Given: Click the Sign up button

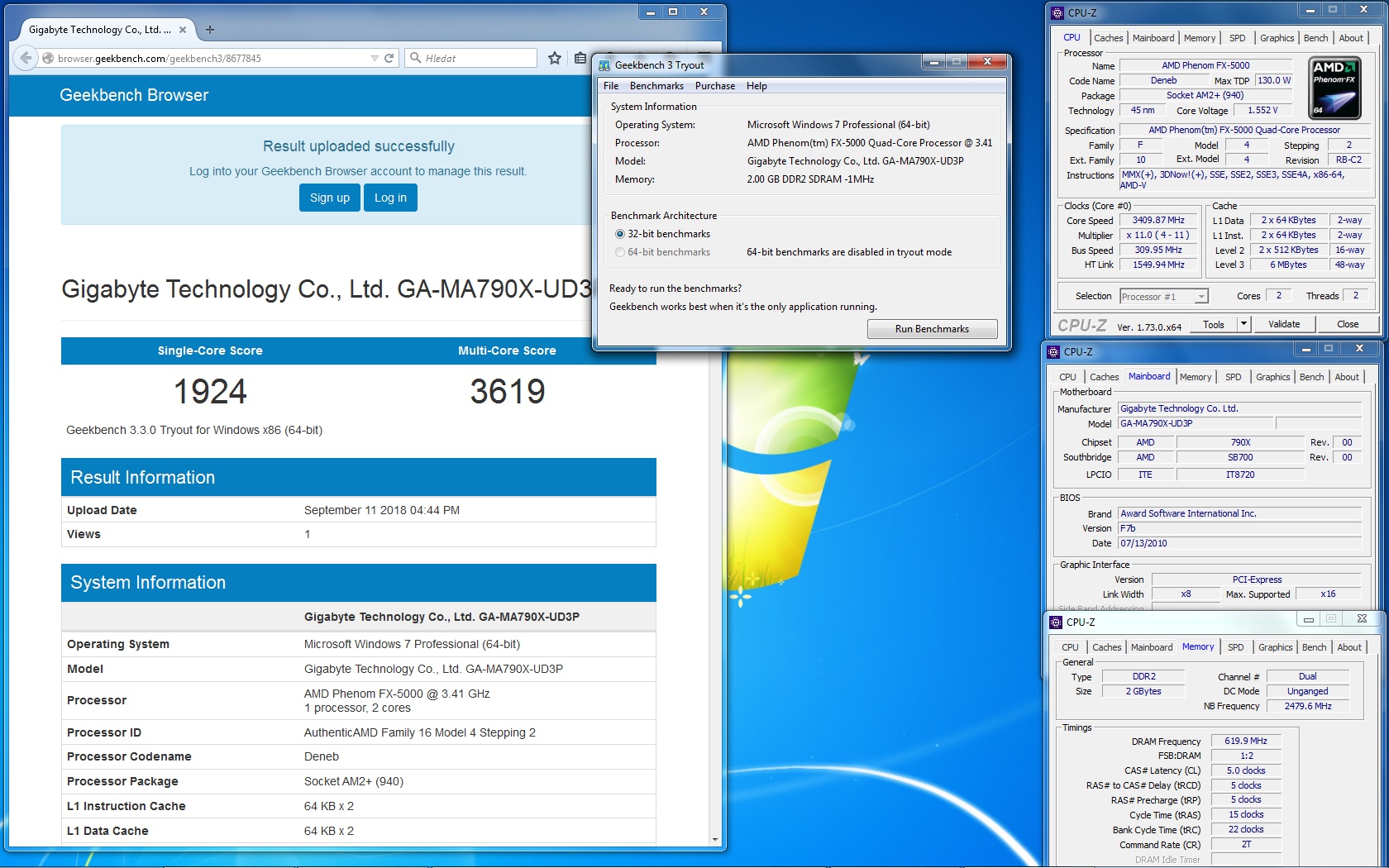Looking at the screenshot, I should click(x=330, y=198).
